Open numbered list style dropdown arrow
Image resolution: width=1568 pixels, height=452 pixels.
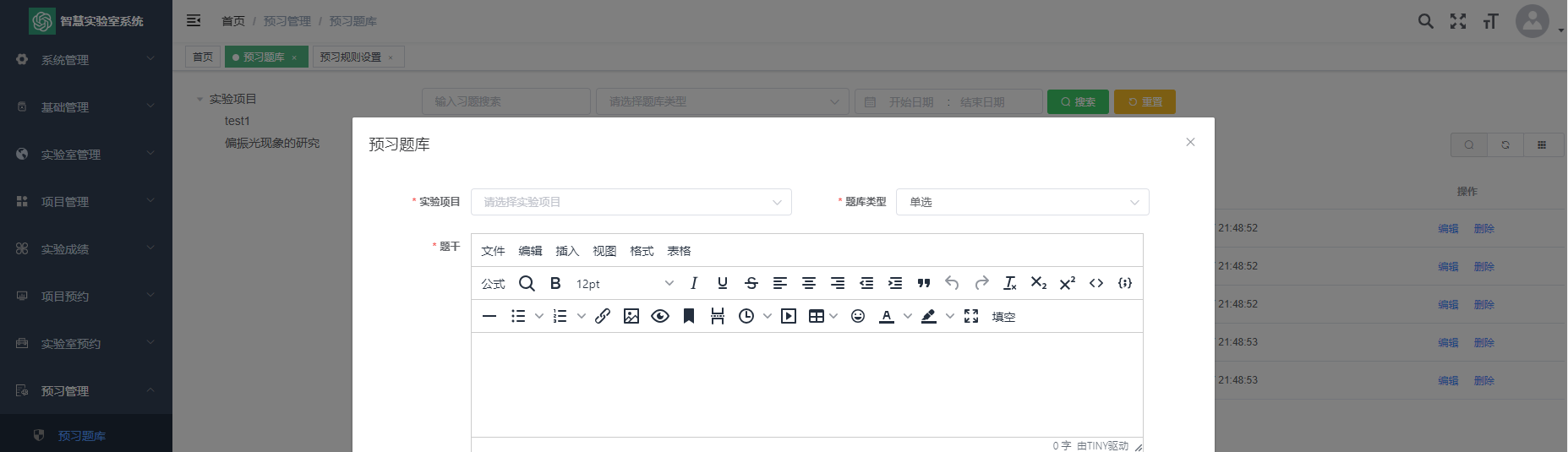pos(582,316)
